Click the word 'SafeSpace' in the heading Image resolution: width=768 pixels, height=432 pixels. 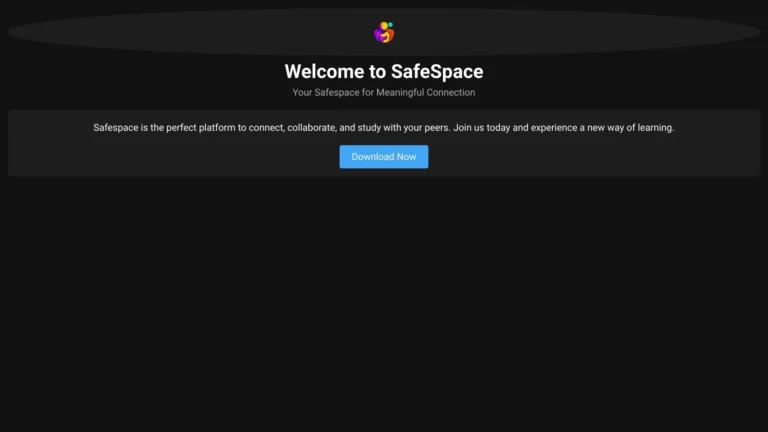point(437,71)
